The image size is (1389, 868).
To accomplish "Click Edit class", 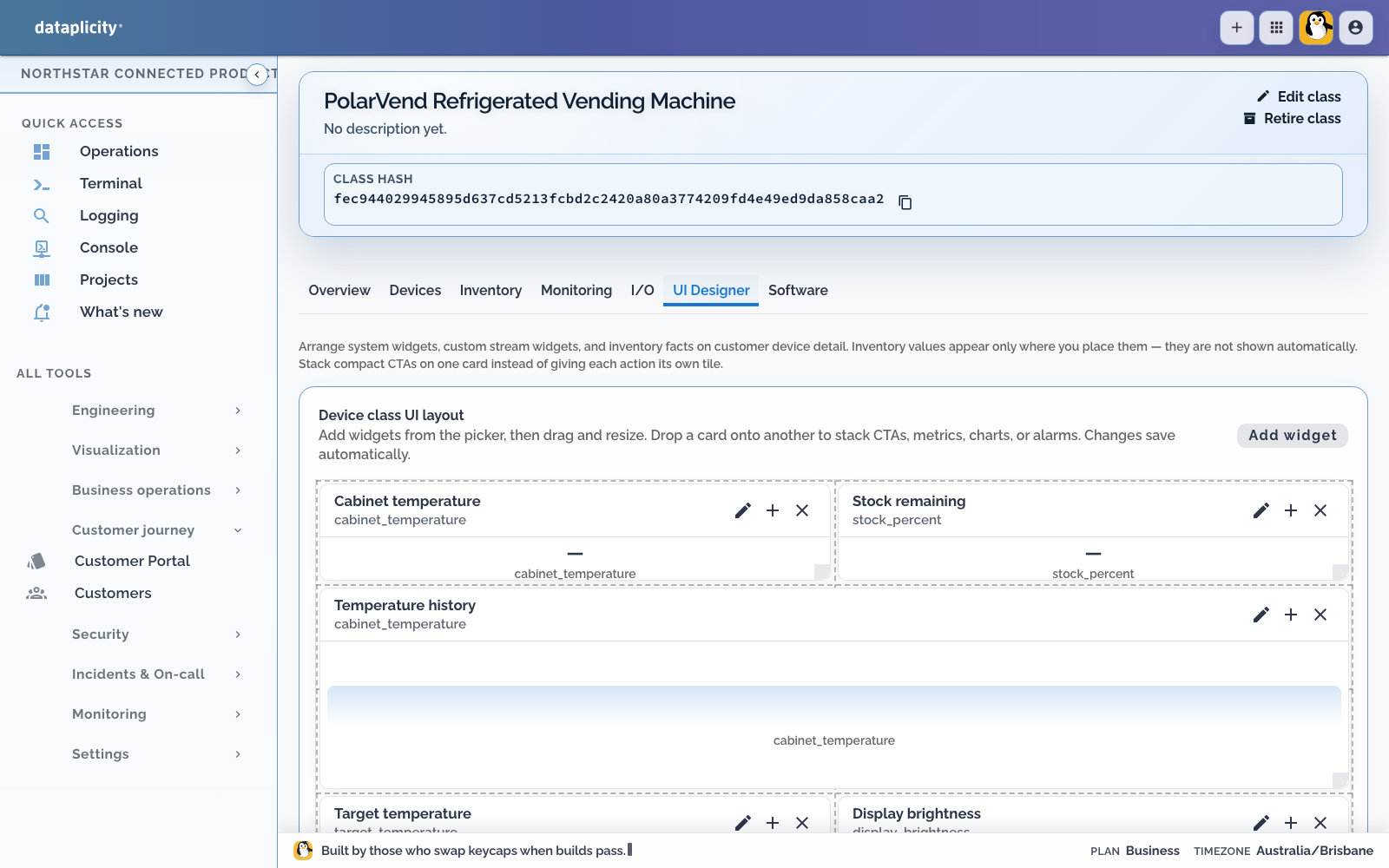I will [x=1299, y=96].
